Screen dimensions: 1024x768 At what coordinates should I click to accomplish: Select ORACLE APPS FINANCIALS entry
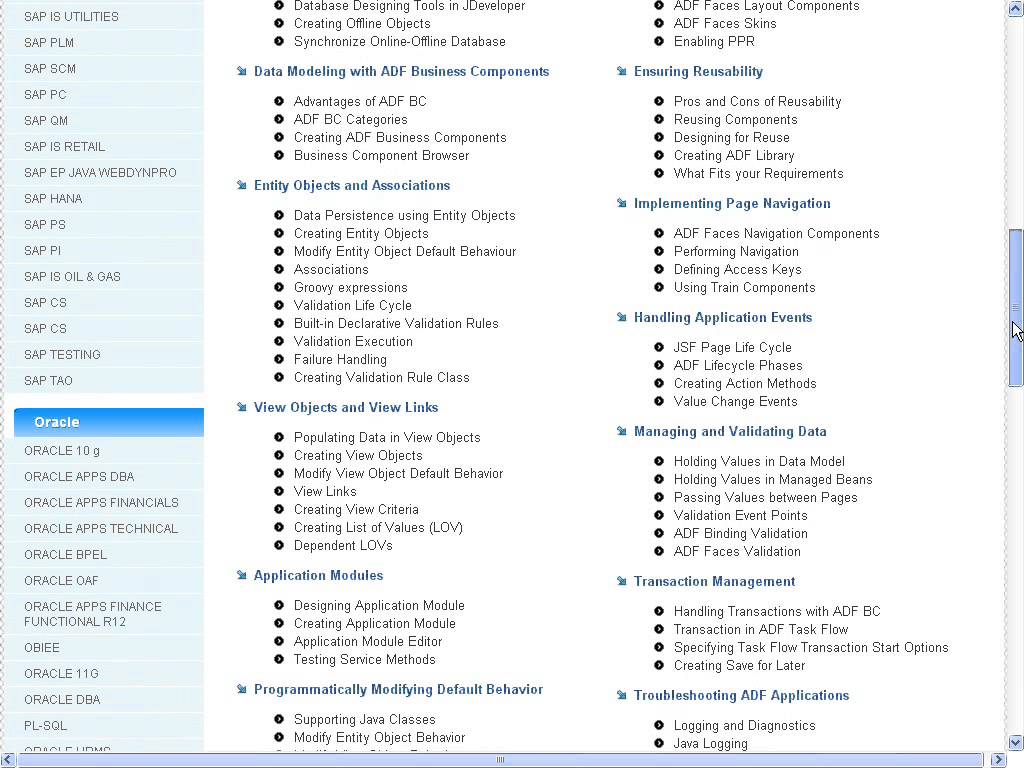pyautogui.click(x=101, y=503)
